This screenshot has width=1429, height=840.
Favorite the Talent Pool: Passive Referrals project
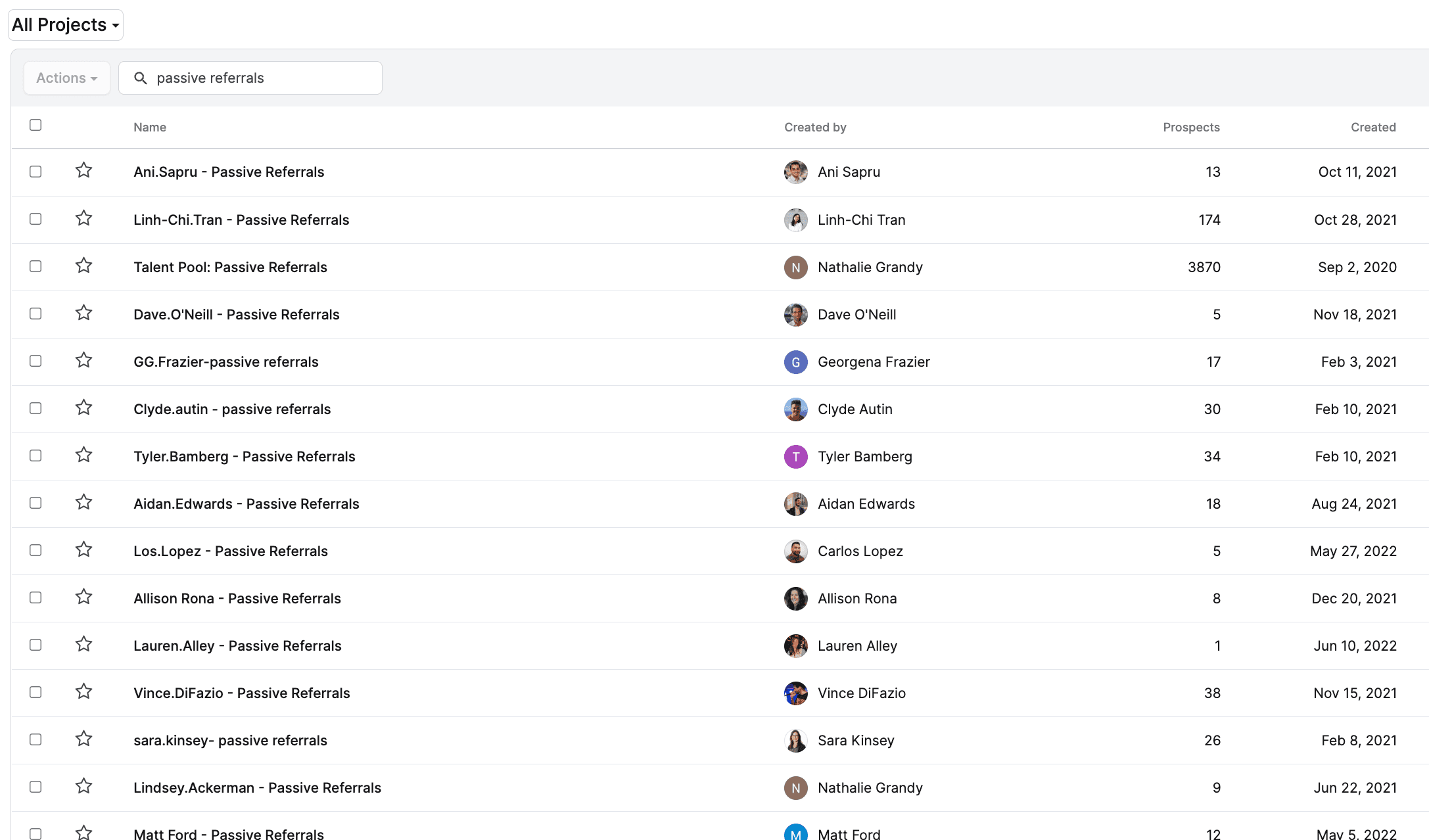(83, 266)
